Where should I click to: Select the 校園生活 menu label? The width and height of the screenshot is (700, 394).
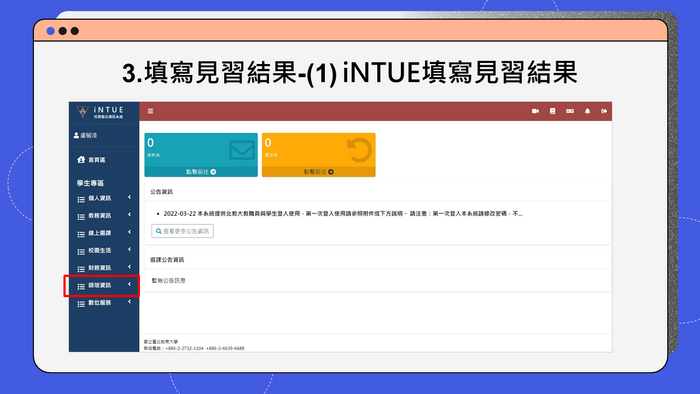[100, 250]
